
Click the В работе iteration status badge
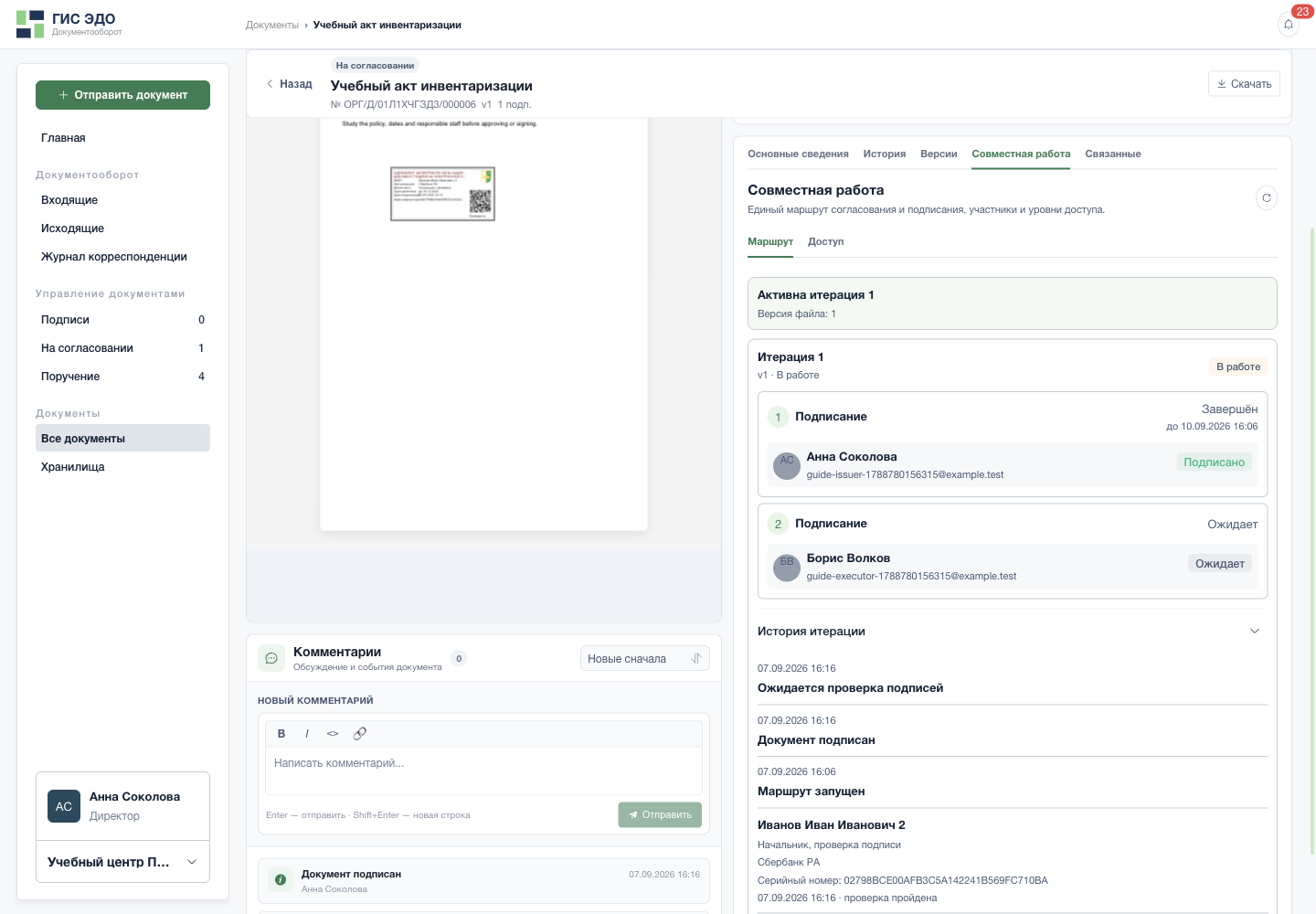1238,367
